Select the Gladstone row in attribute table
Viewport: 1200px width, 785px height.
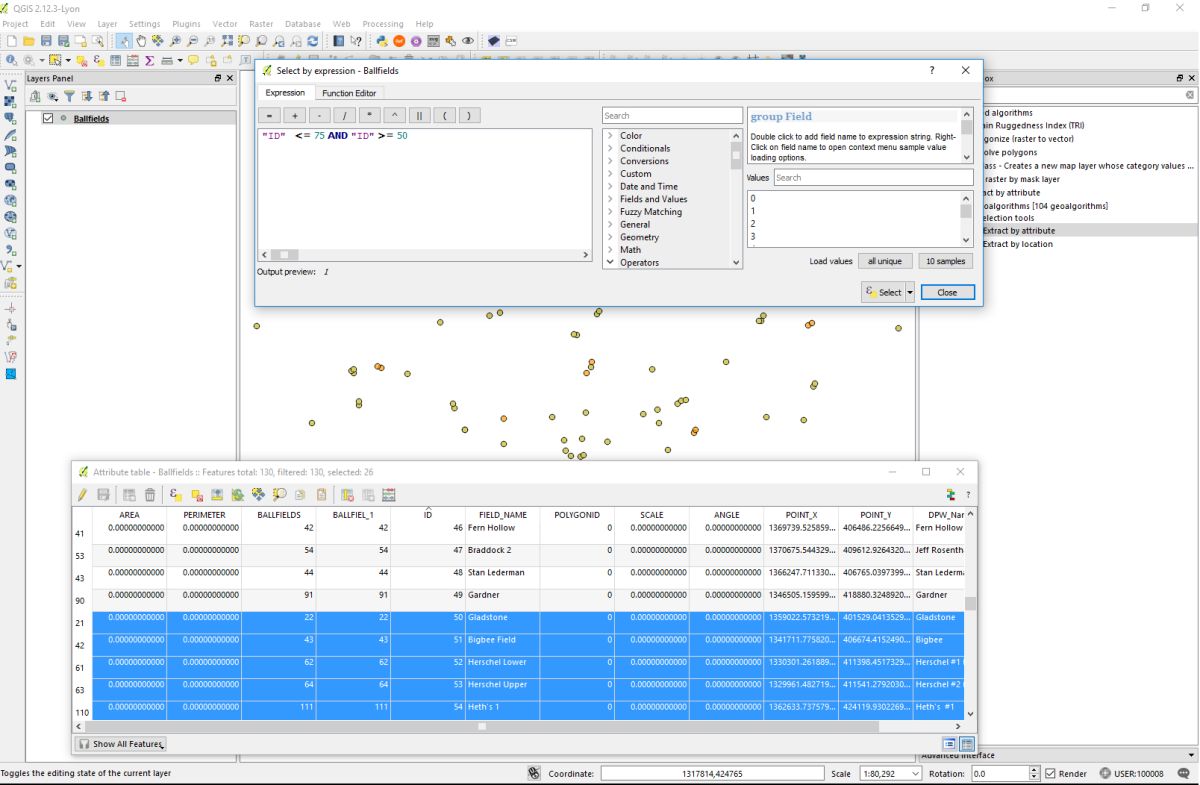[530, 618]
